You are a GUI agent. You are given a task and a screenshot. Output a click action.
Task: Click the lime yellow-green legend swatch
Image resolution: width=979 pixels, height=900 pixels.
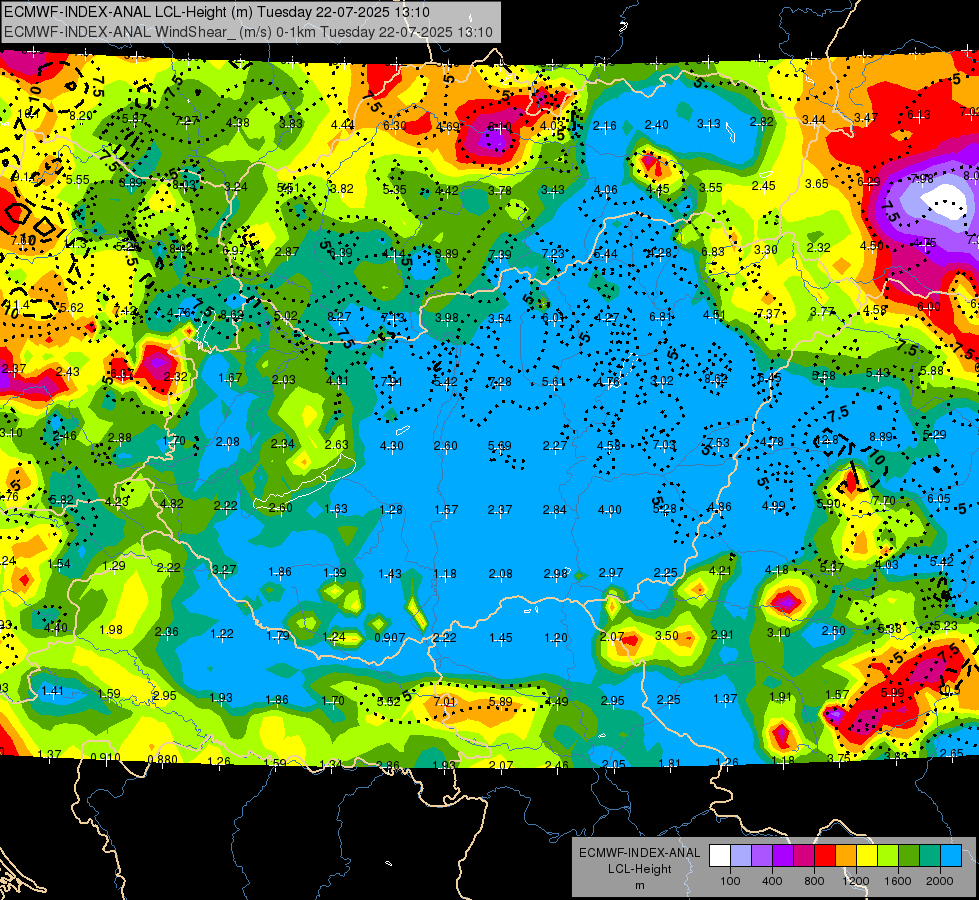coord(888,855)
